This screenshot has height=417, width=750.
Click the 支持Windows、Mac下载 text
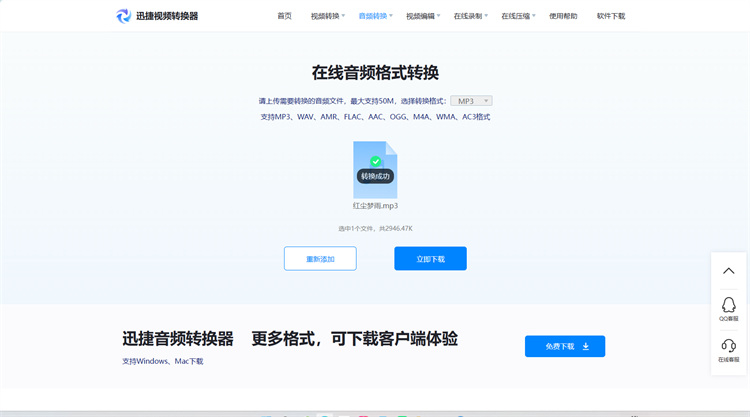point(163,361)
